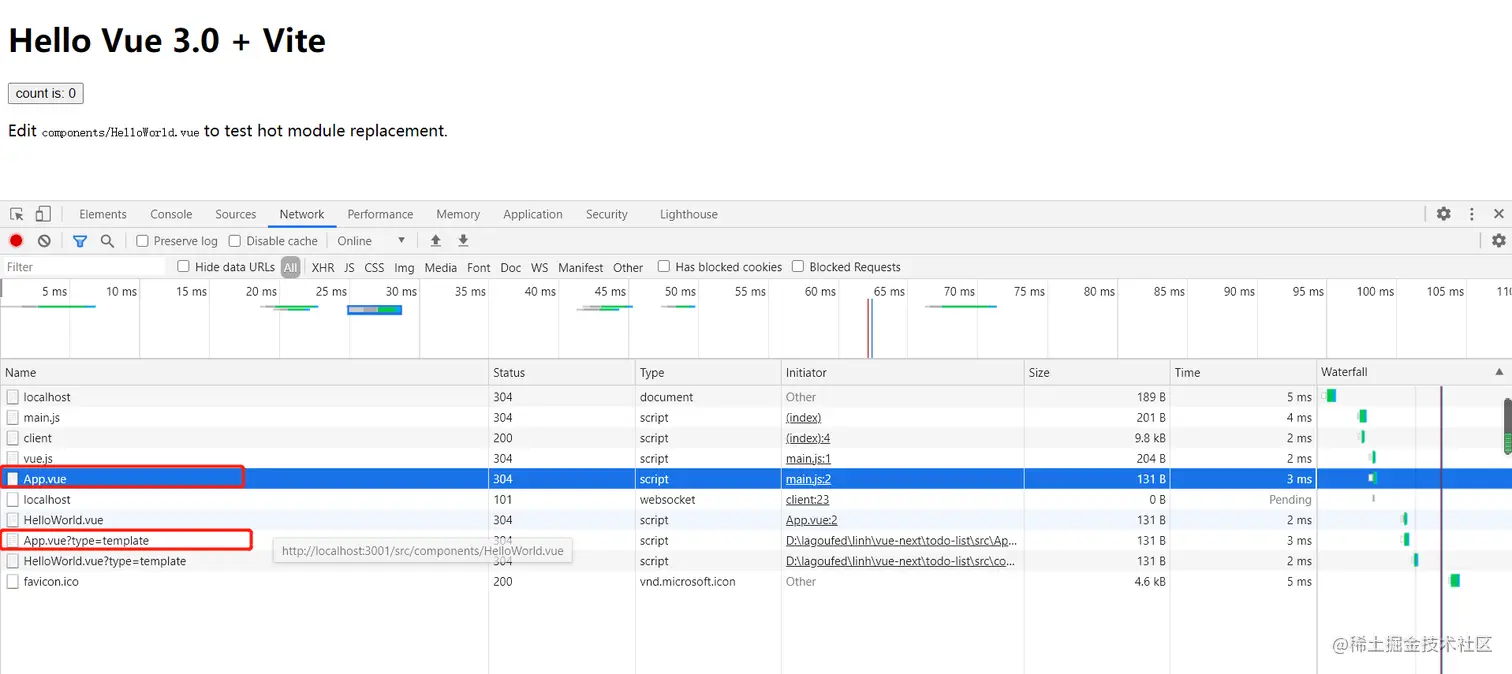Switch to the Elements tab
This screenshot has width=1512, height=674.
(103, 214)
